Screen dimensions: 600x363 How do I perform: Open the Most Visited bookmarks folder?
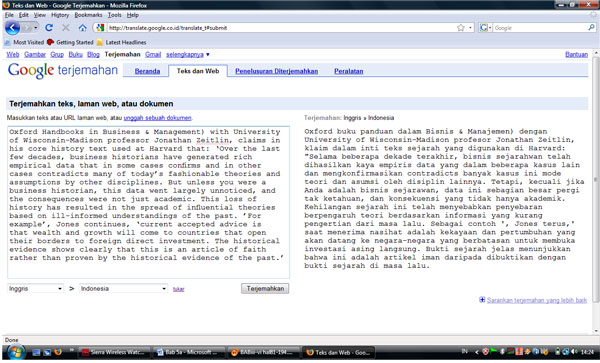pos(24,42)
